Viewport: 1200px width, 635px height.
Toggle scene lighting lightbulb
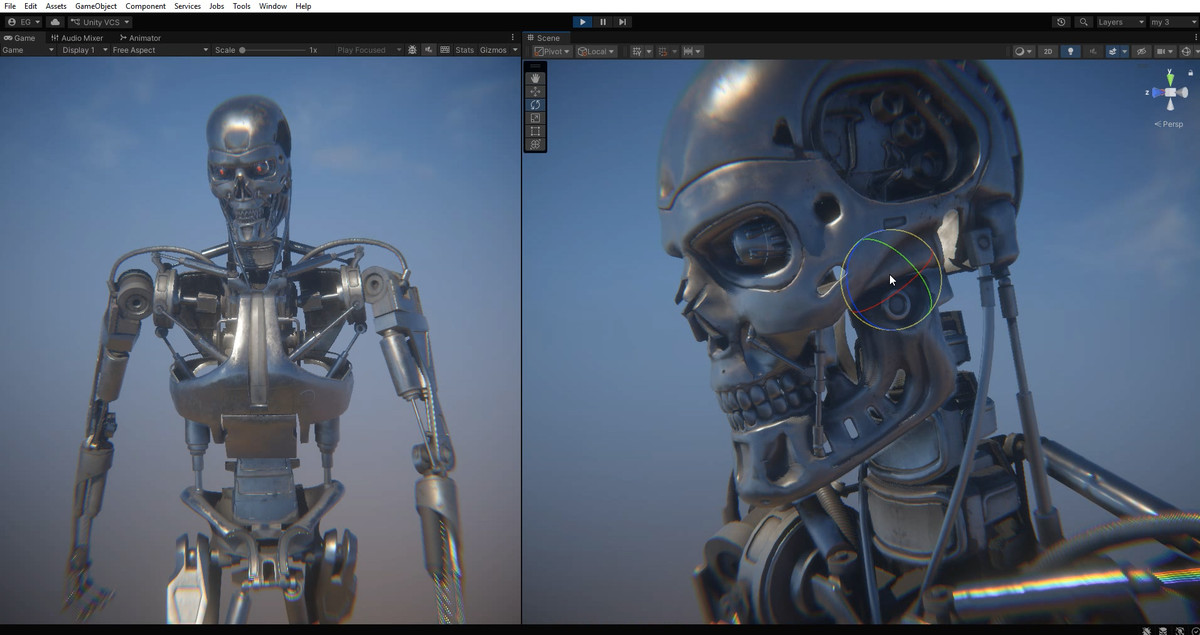1070,51
